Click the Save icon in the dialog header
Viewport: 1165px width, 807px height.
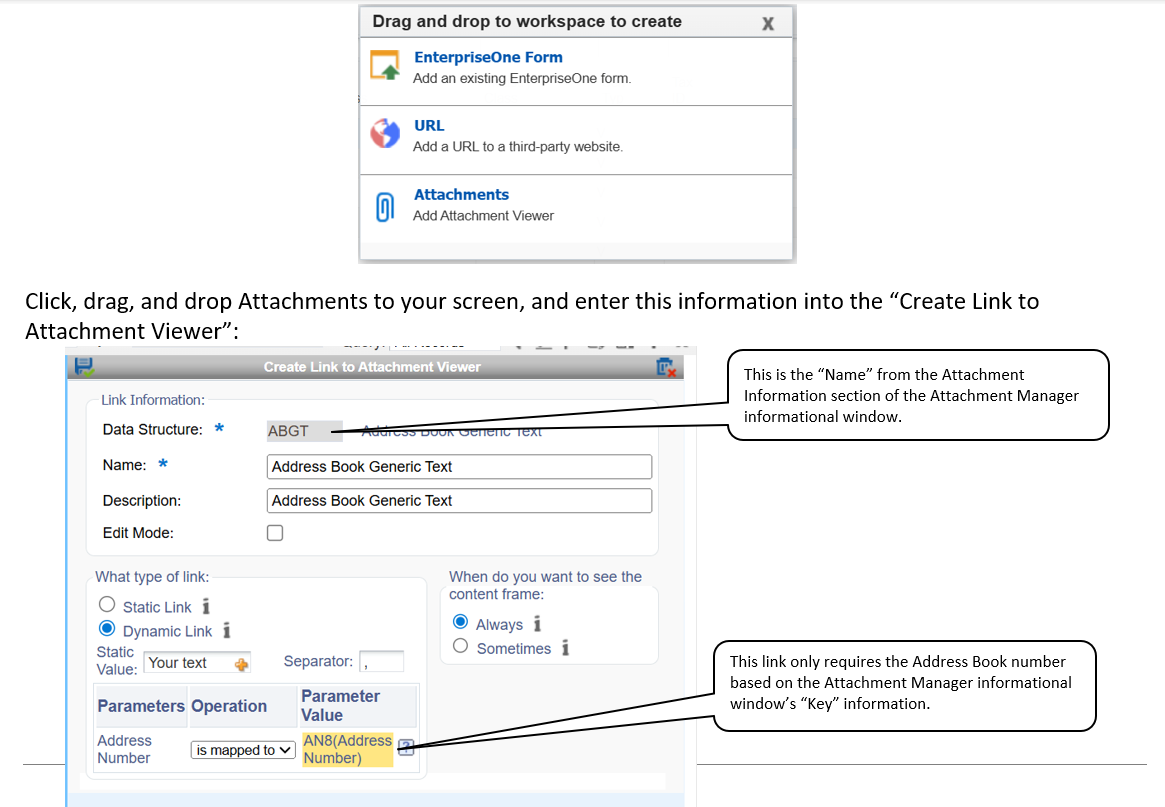click(83, 366)
